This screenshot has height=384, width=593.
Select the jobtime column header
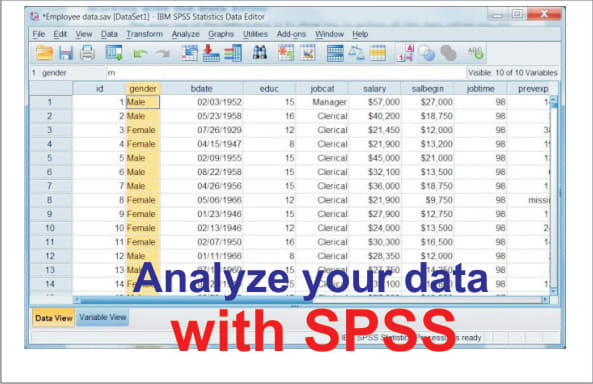pyautogui.click(x=481, y=89)
